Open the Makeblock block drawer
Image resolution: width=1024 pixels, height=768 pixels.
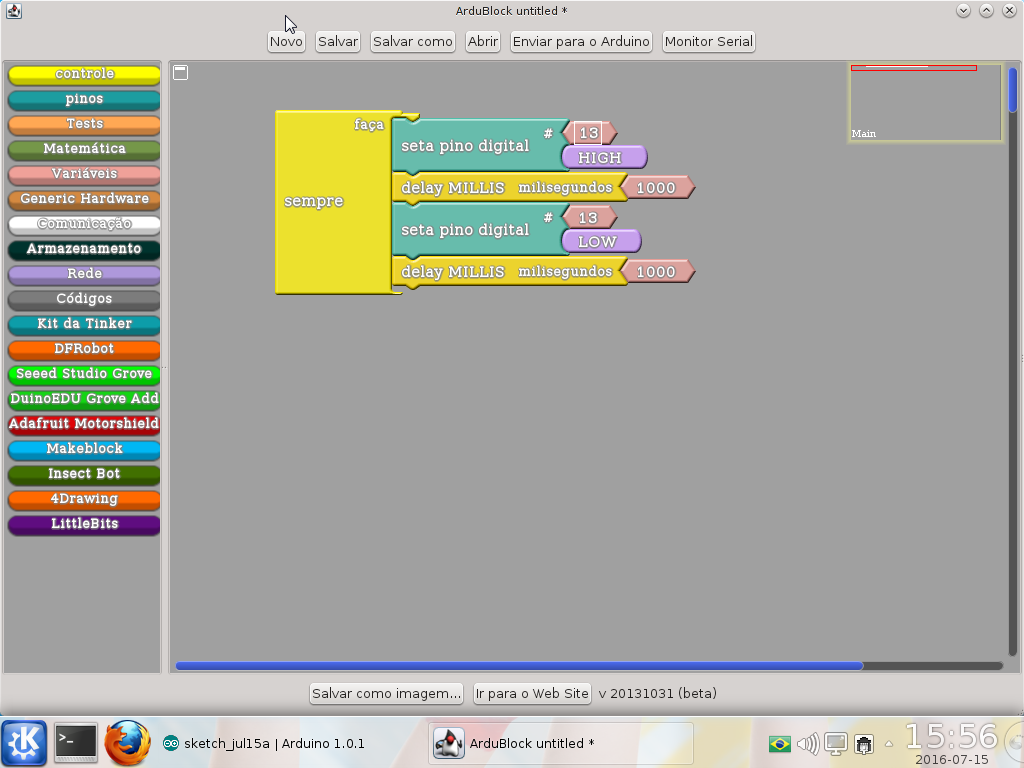pyautogui.click(x=84, y=449)
